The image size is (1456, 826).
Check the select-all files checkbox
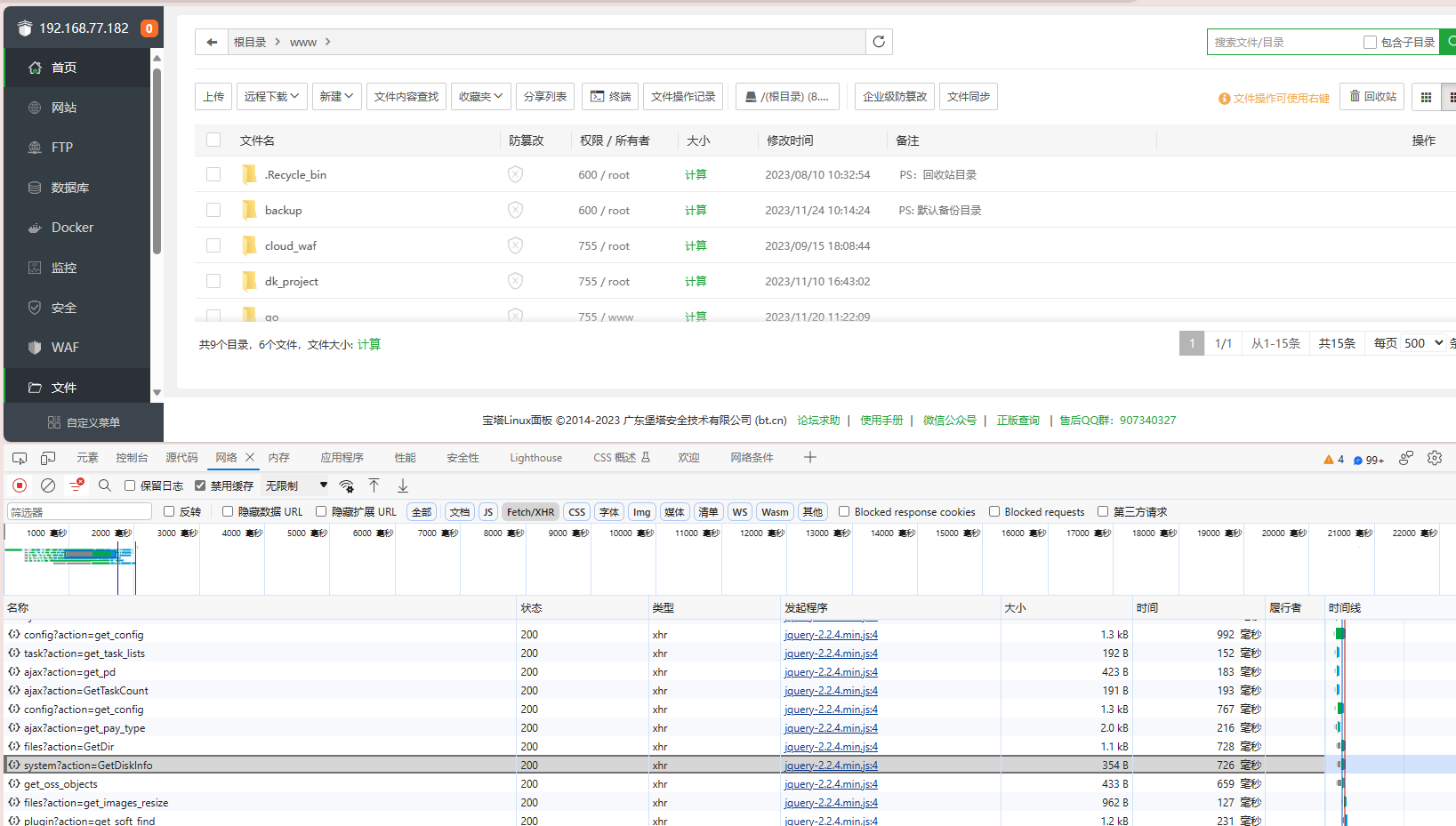pyautogui.click(x=213, y=140)
